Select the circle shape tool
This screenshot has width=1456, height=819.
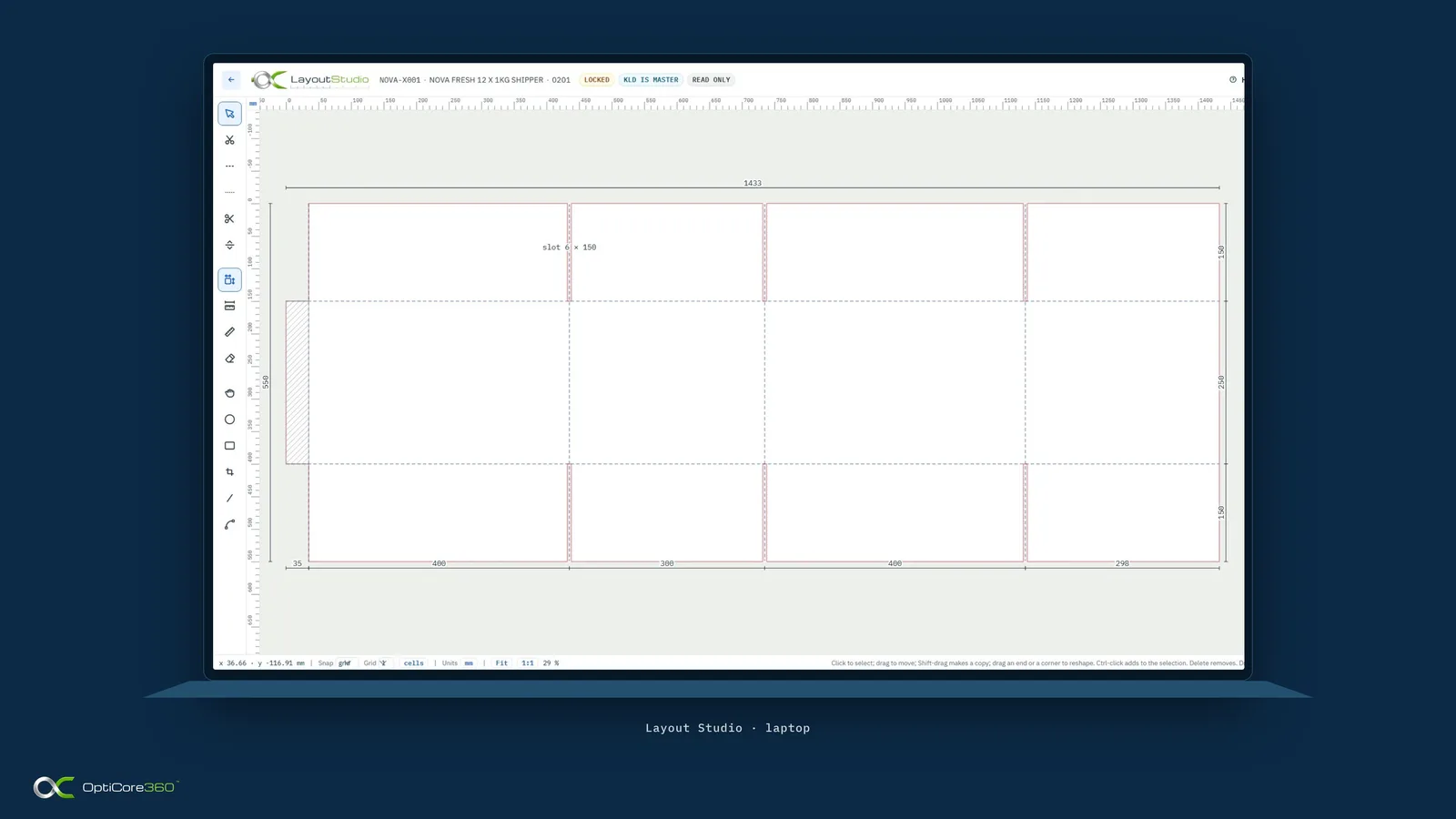pyautogui.click(x=229, y=420)
